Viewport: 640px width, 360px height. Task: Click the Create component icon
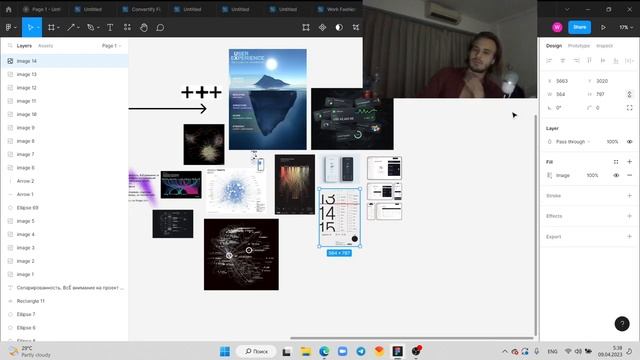pyautogui.click(x=322, y=27)
